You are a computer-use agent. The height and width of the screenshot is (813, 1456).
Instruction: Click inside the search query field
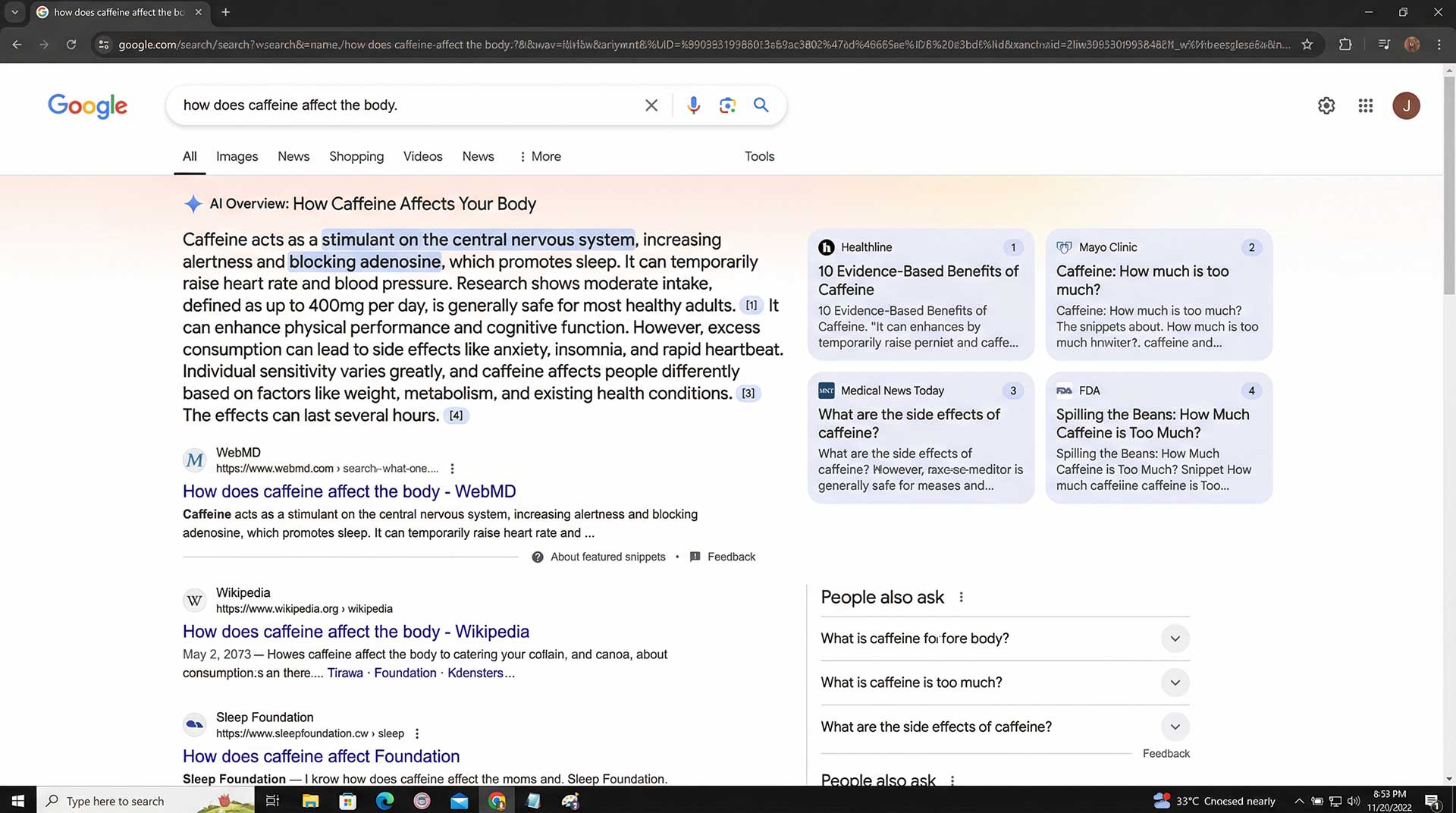point(417,105)
